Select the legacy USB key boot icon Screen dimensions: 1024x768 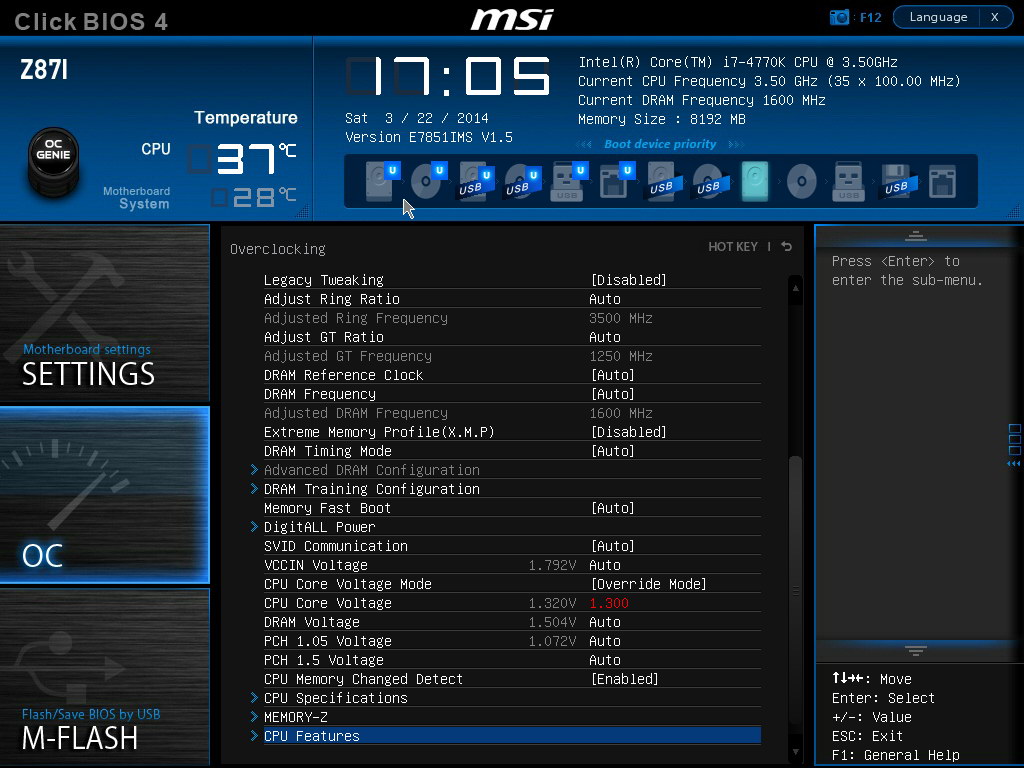click(848, 180)
